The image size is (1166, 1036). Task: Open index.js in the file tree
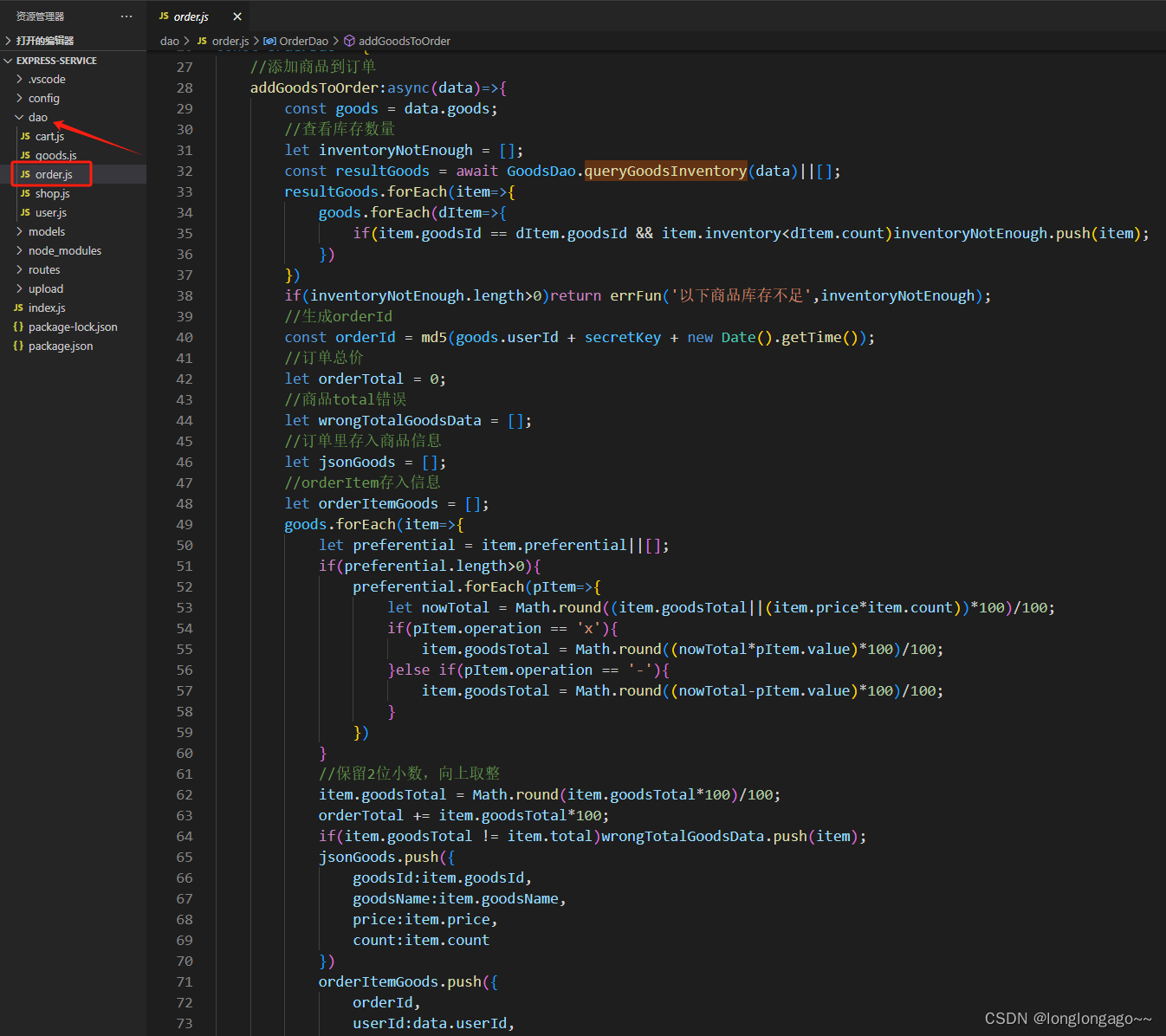[47, 308]
